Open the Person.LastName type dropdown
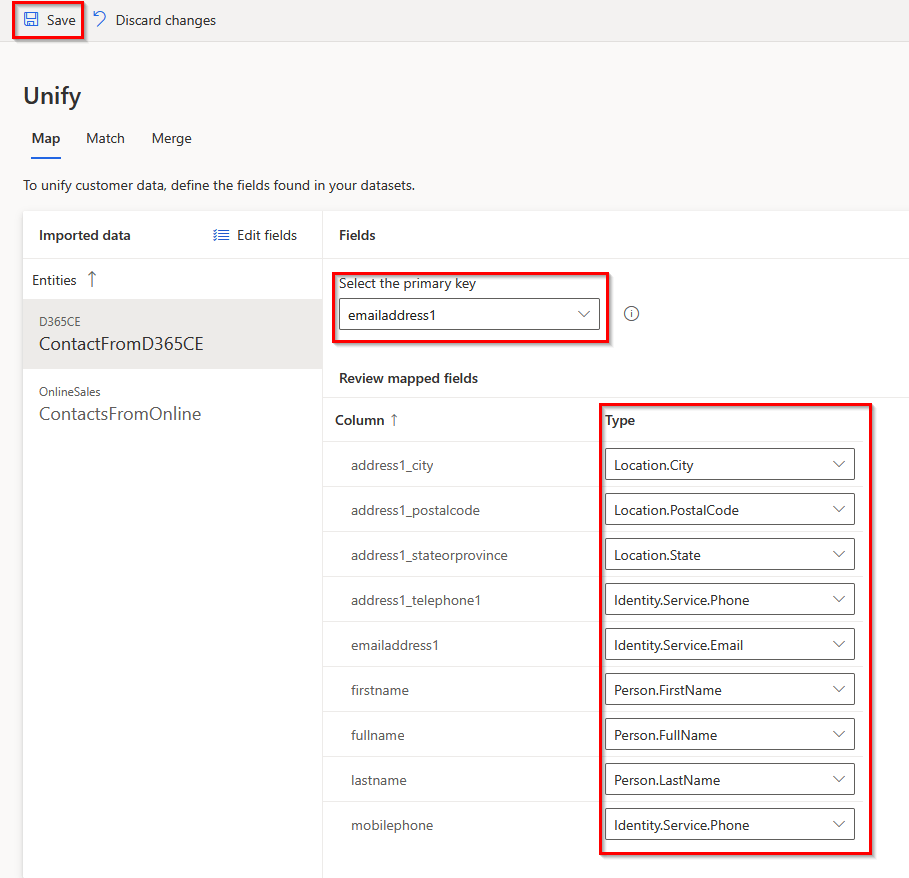 coord(729,780)
